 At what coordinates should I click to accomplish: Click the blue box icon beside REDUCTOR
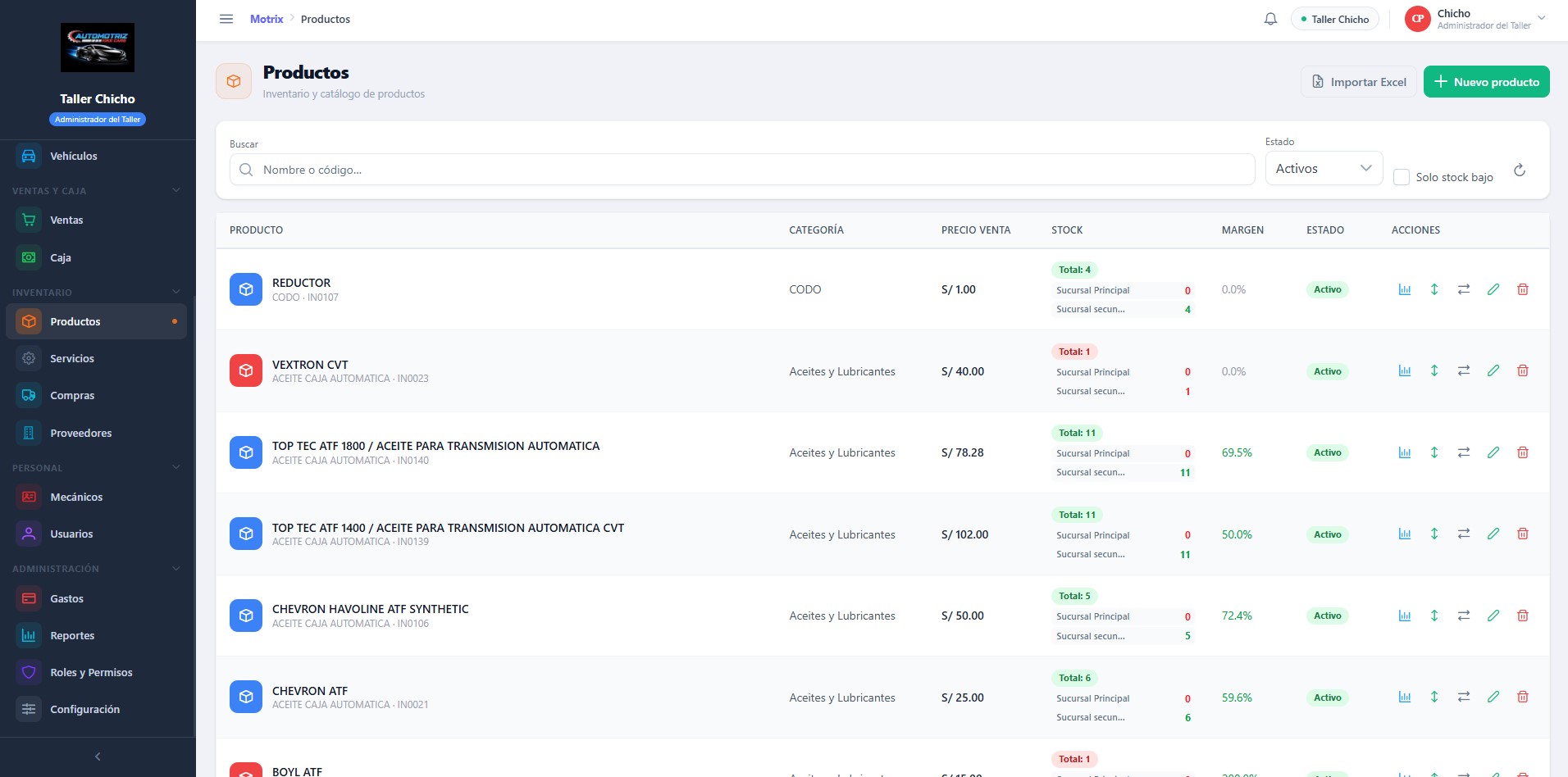point(246,289)
